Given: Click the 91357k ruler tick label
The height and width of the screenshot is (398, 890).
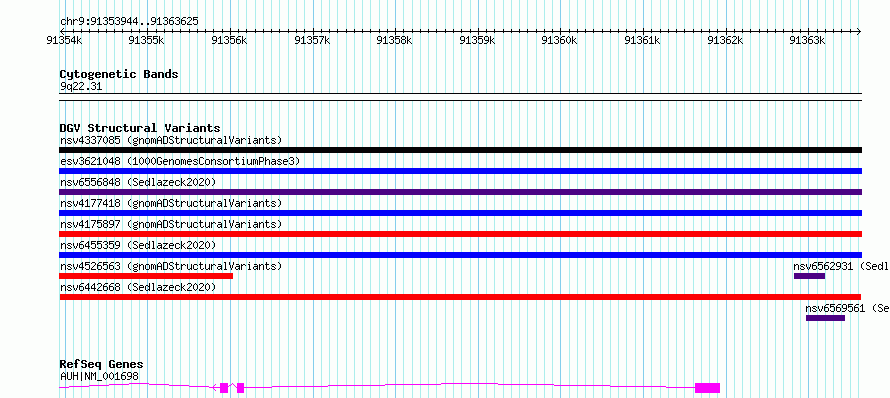Looking at the screenshot, I should (x=313, y=40).
